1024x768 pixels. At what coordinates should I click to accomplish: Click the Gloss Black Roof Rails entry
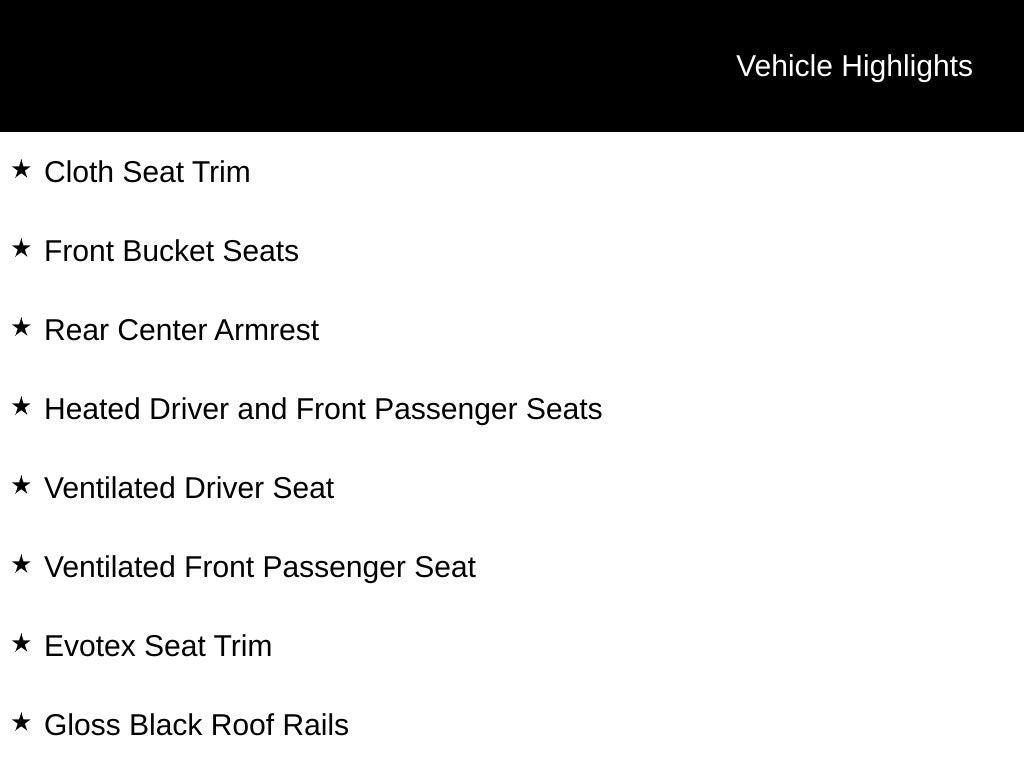(x=197, y=726)
